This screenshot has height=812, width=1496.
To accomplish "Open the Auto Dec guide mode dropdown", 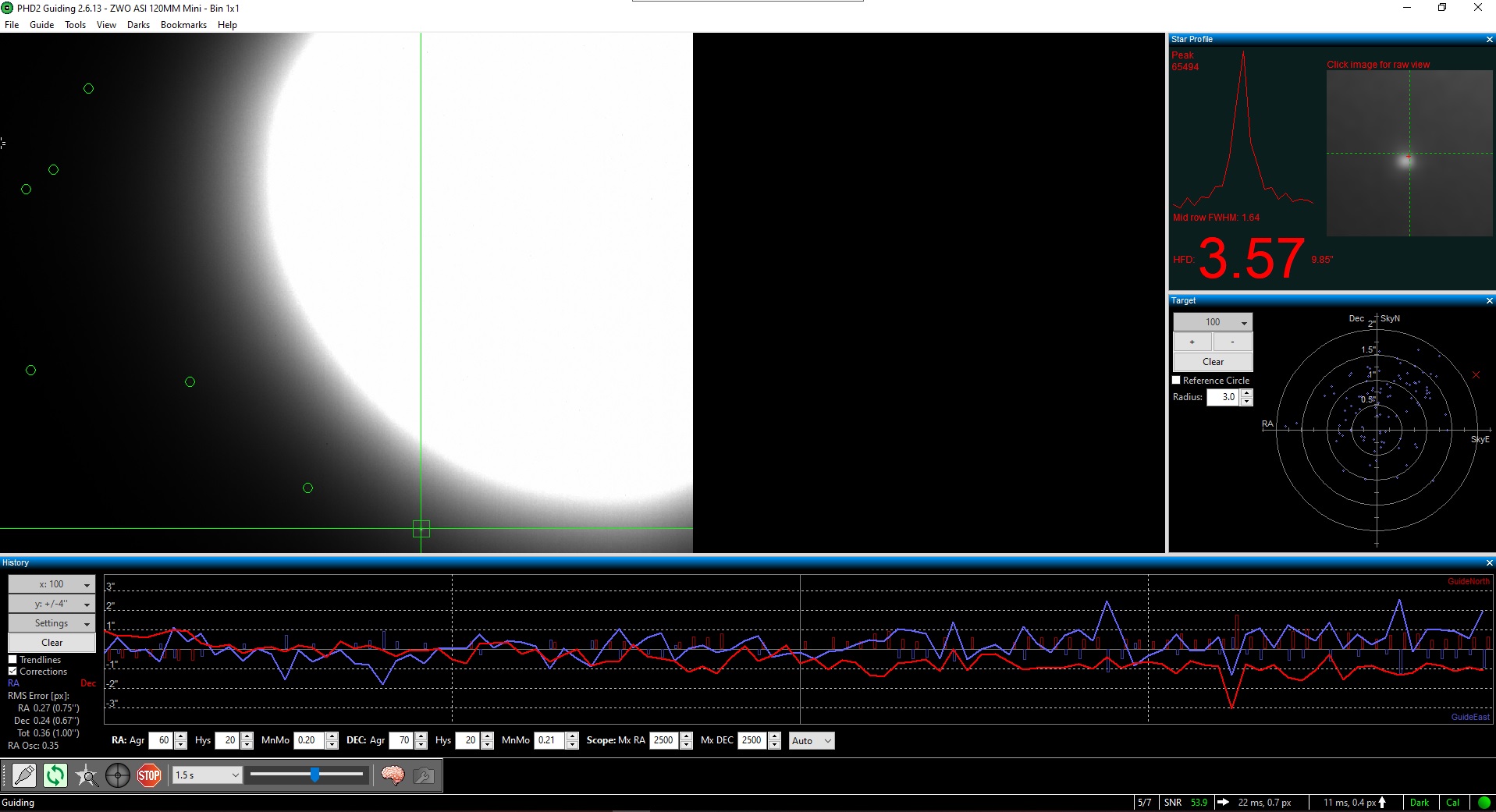I will coord(812,741).
